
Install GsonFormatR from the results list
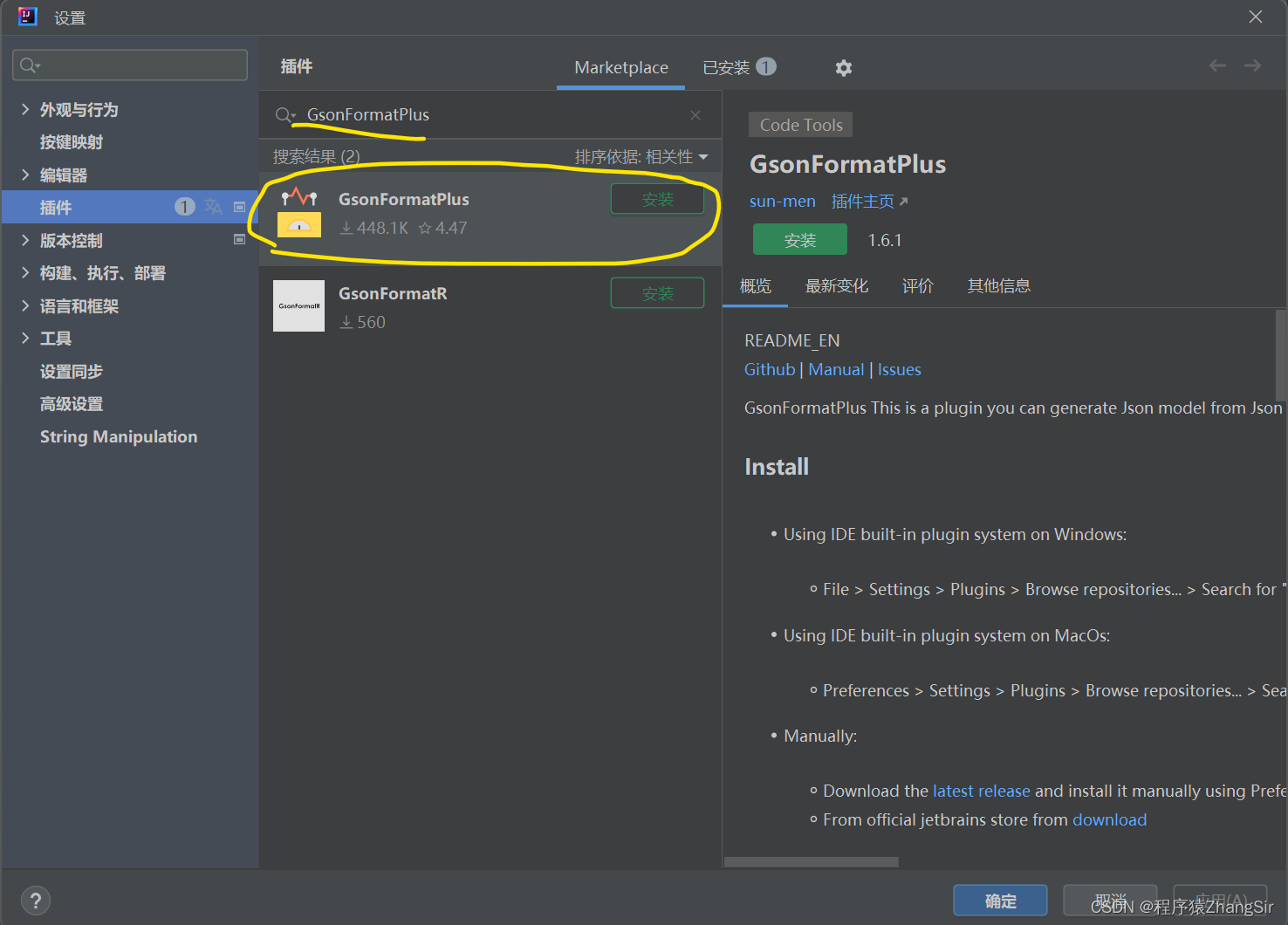coord(657,293)
